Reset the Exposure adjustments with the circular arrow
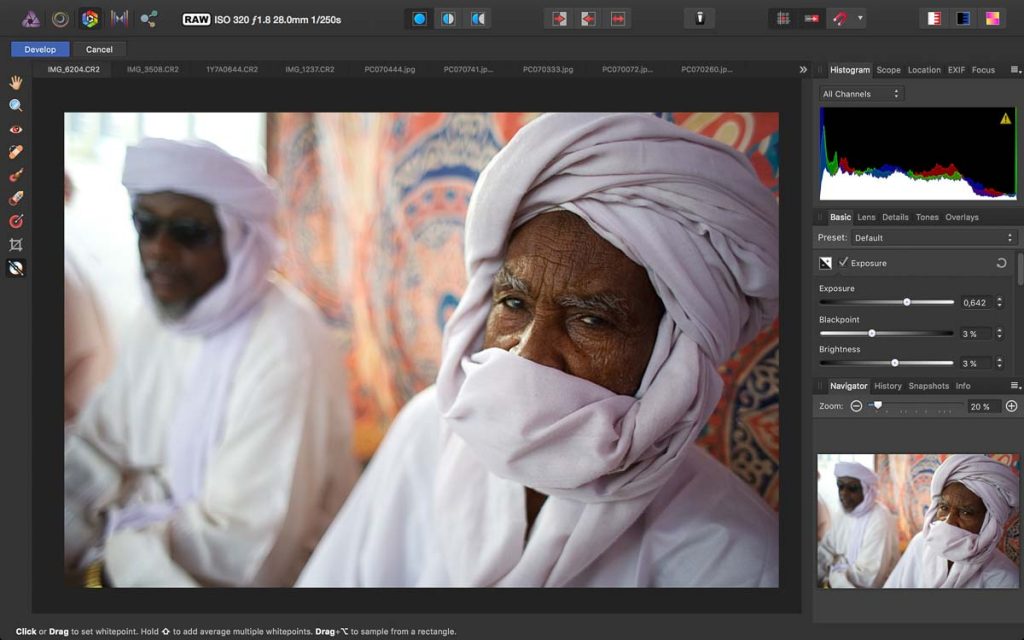This screenshot has width=1024, height=640. tap(1001, 263)
